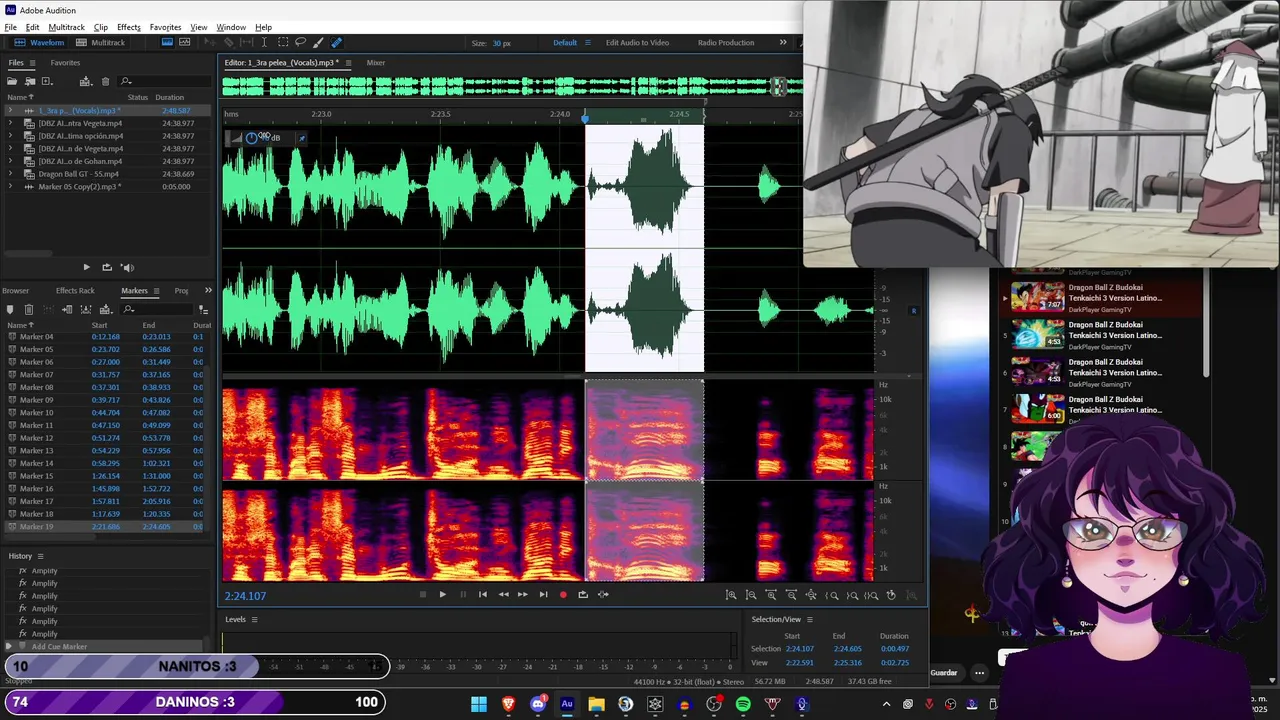The image size is (1280, 720).
Task: Select the Default workspace
Action: tap(565, 43)
